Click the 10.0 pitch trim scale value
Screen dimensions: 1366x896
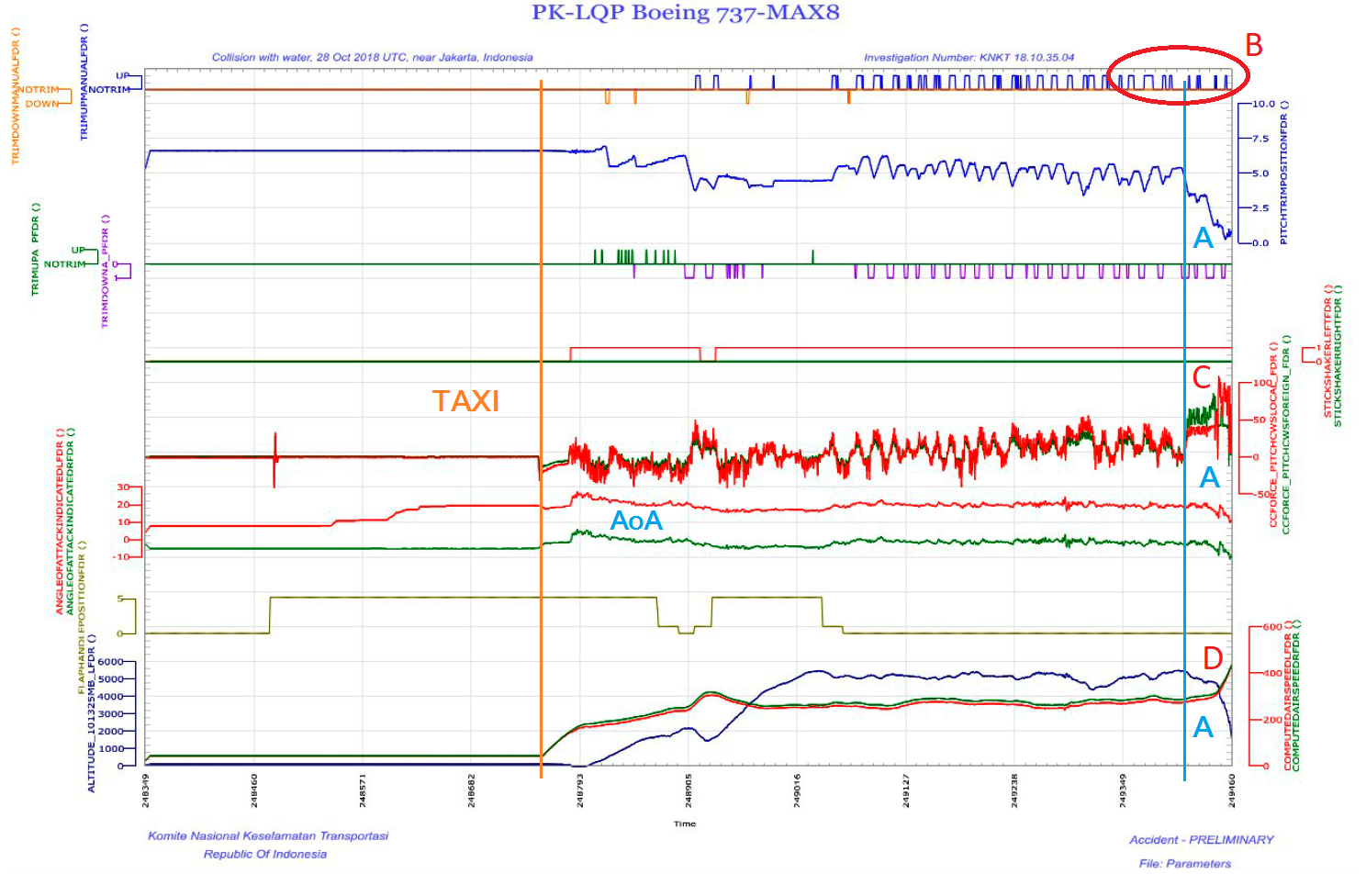tap(1264, 104)
